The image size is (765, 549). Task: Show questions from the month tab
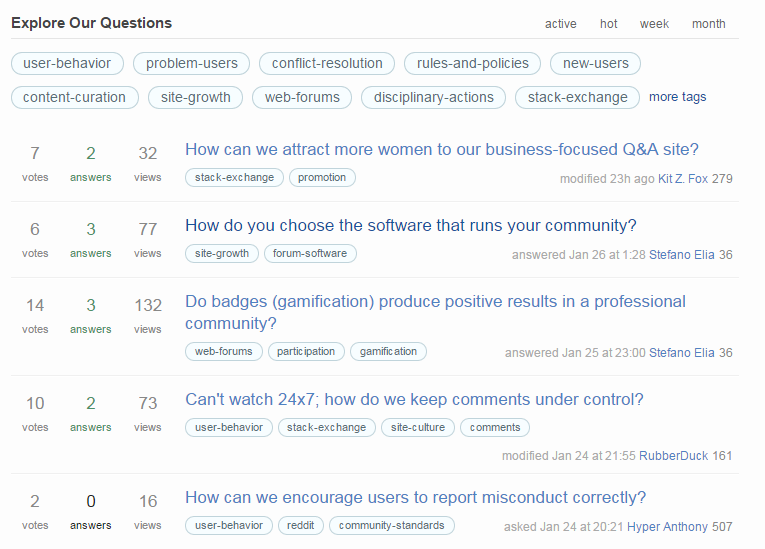[x=708, y=24]
